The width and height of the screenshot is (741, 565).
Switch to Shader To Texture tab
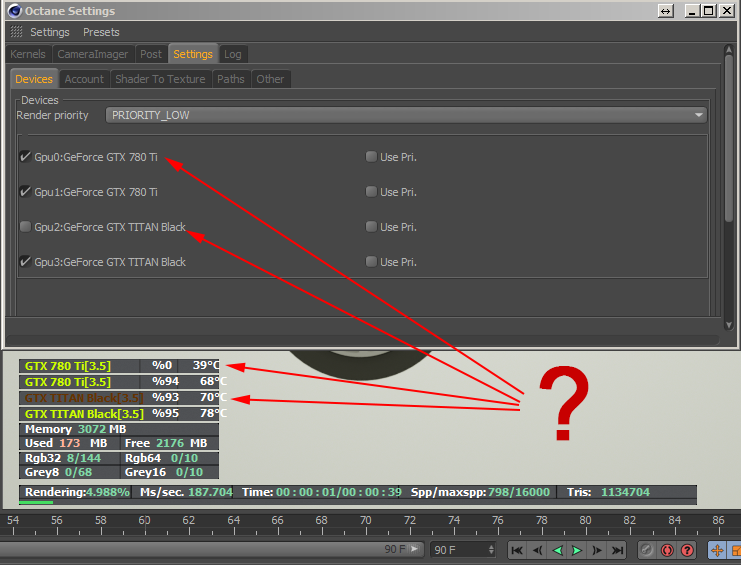[x=160, y=79]
